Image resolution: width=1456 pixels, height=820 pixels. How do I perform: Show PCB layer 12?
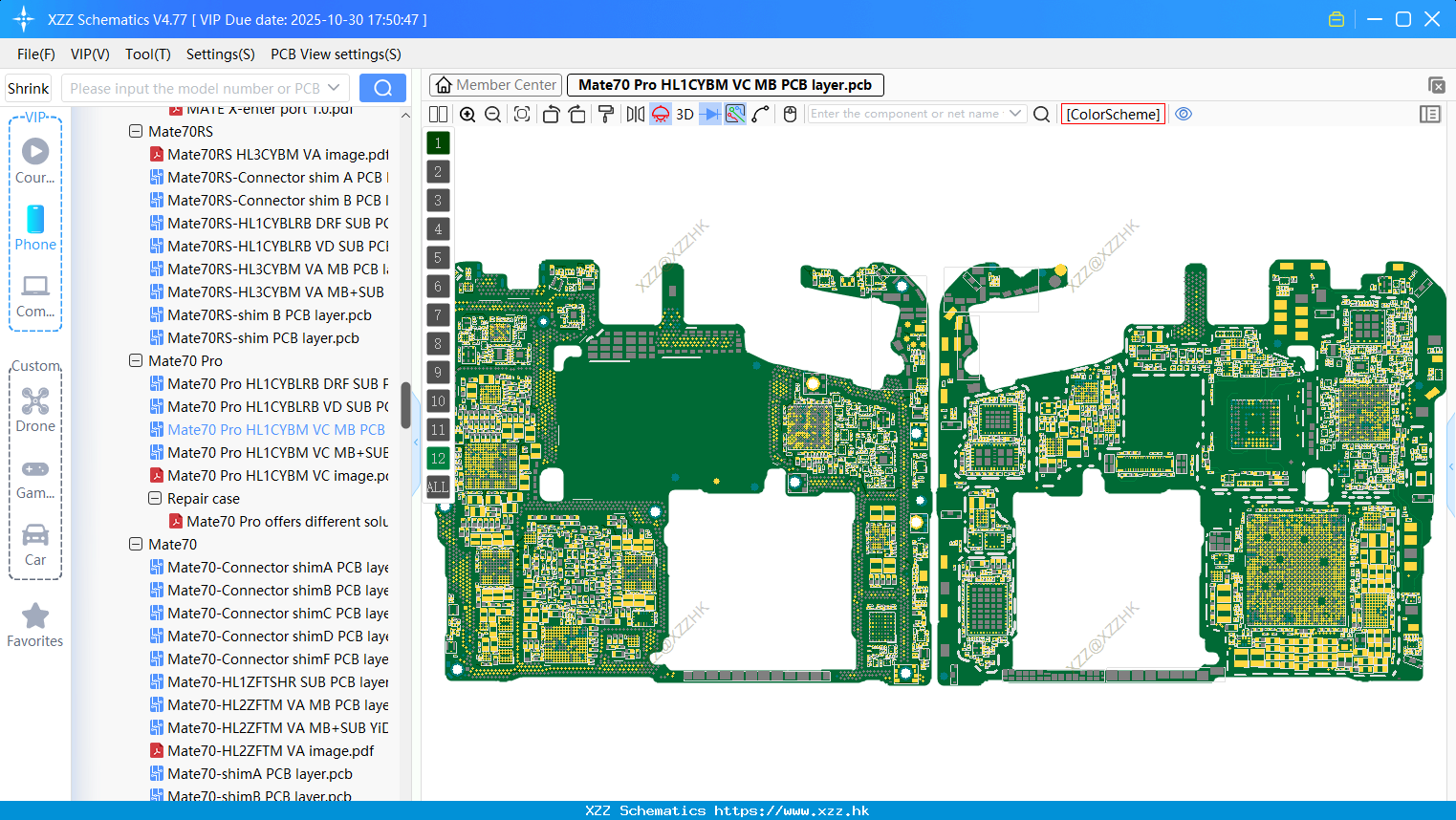tap(438, 459)
